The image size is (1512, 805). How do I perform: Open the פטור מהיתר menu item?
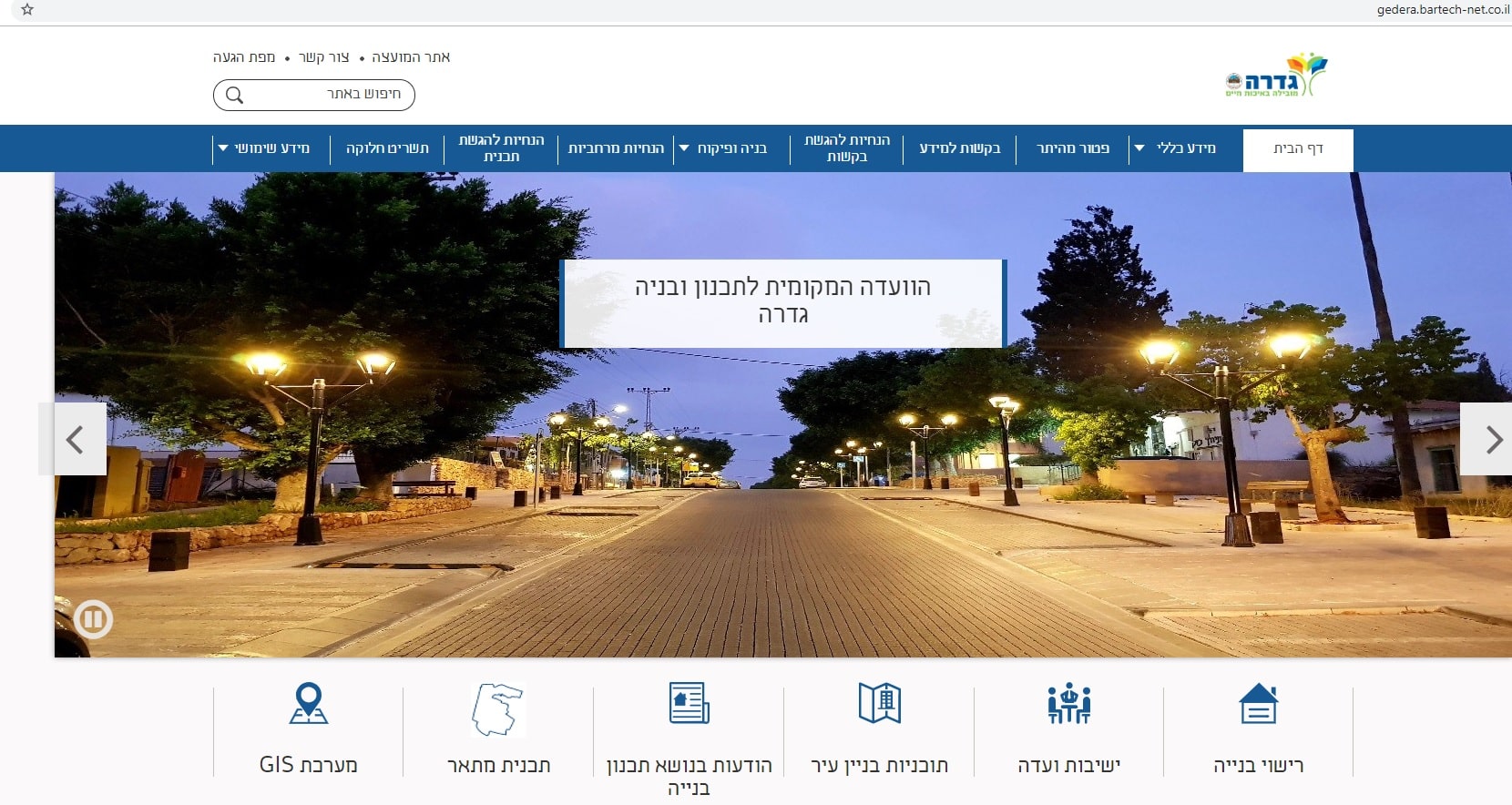1072,148
